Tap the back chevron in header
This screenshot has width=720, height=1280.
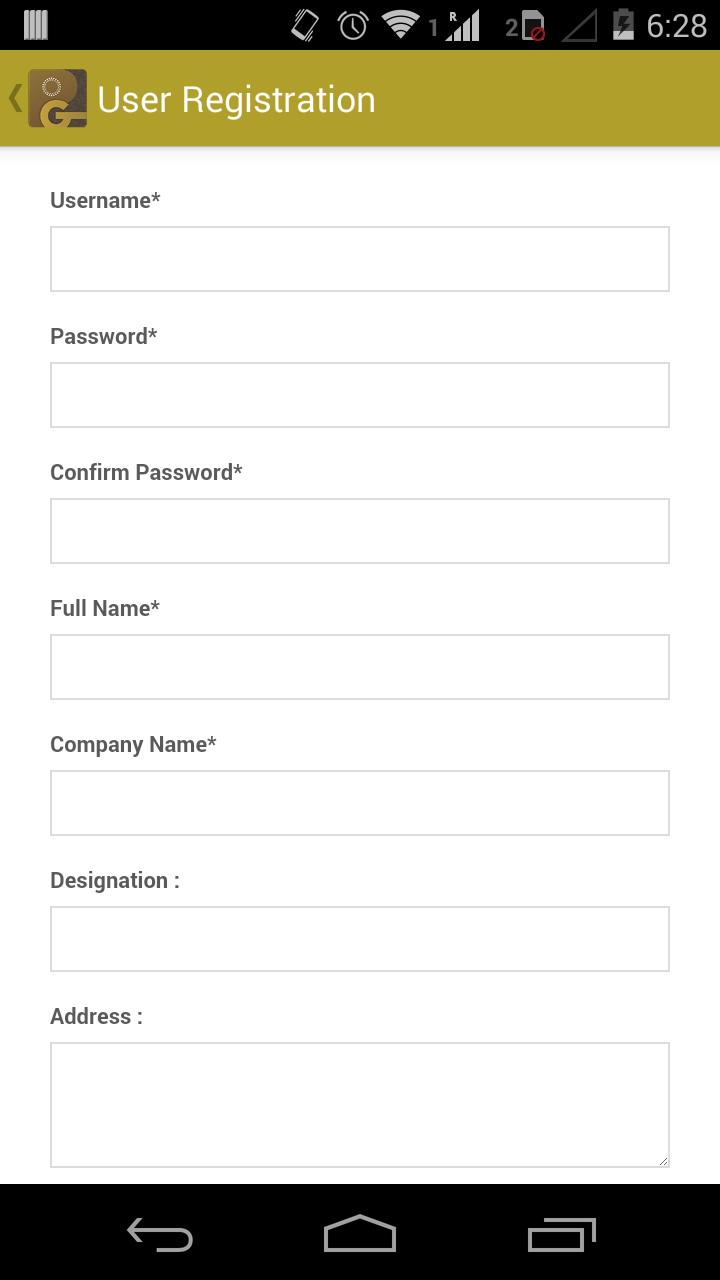point(15,98)
